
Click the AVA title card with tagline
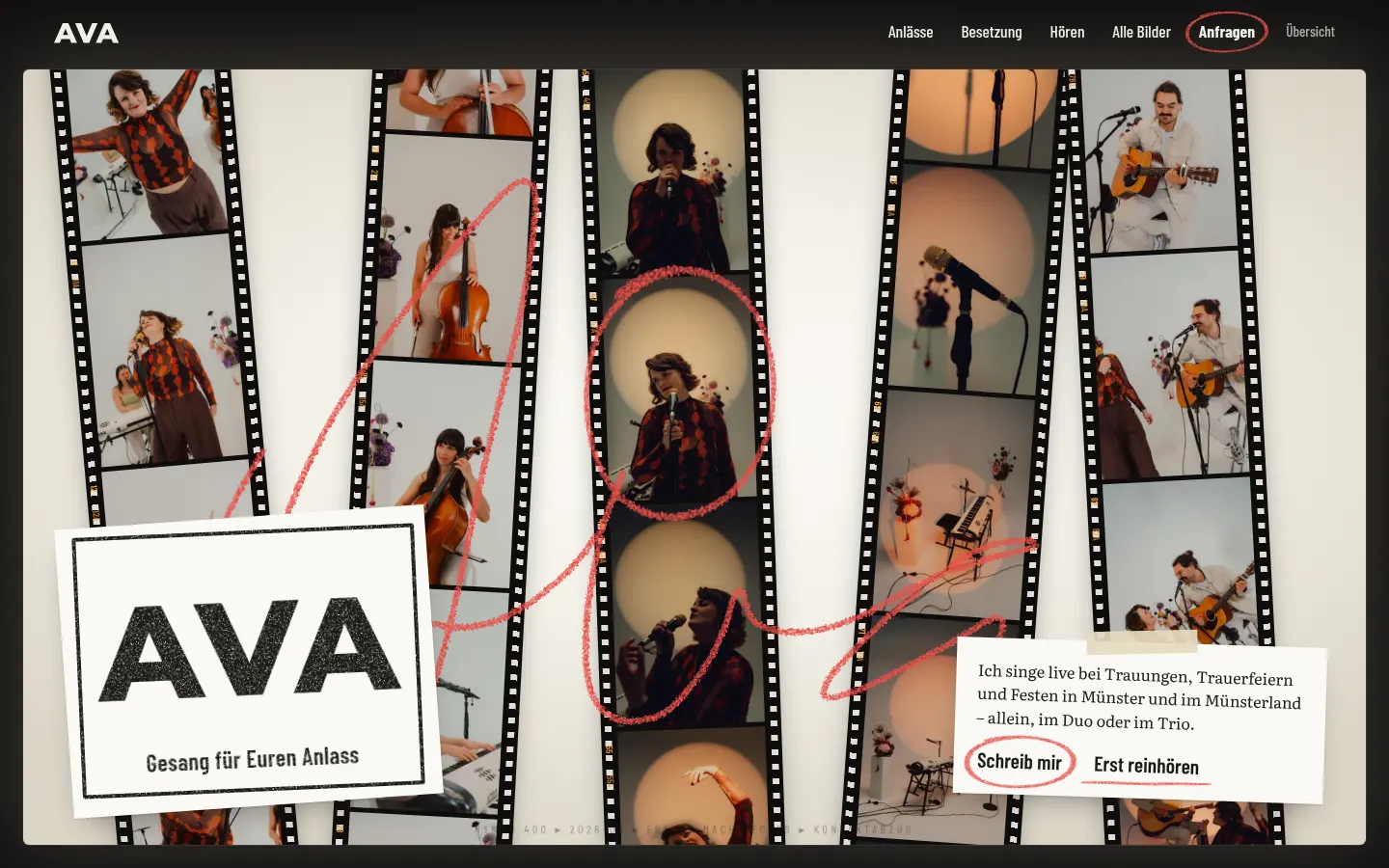[249, 662]
